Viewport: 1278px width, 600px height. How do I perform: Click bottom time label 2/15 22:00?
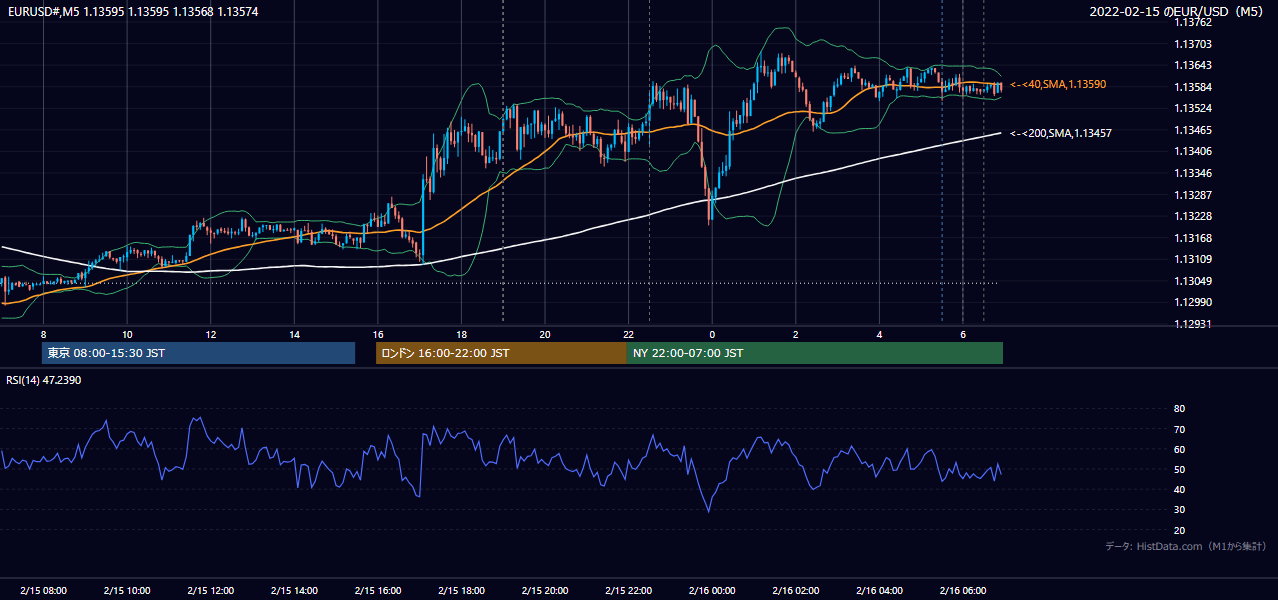(628, 591)
